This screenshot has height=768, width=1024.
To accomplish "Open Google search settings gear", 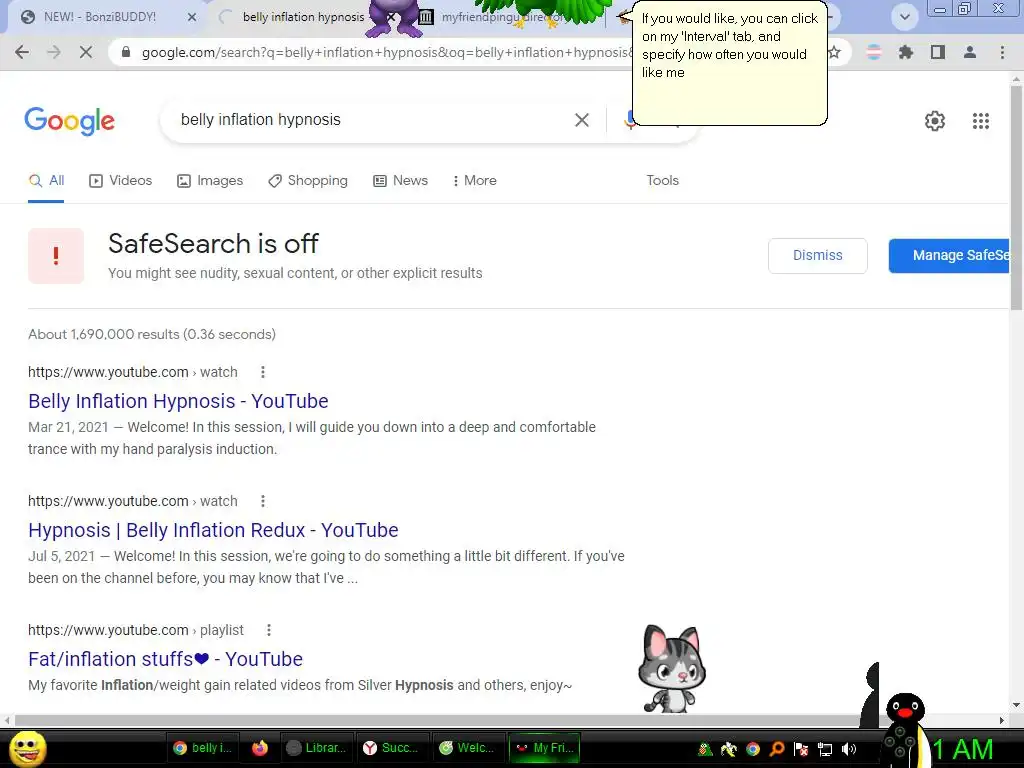I will click(x=935, y=121).
